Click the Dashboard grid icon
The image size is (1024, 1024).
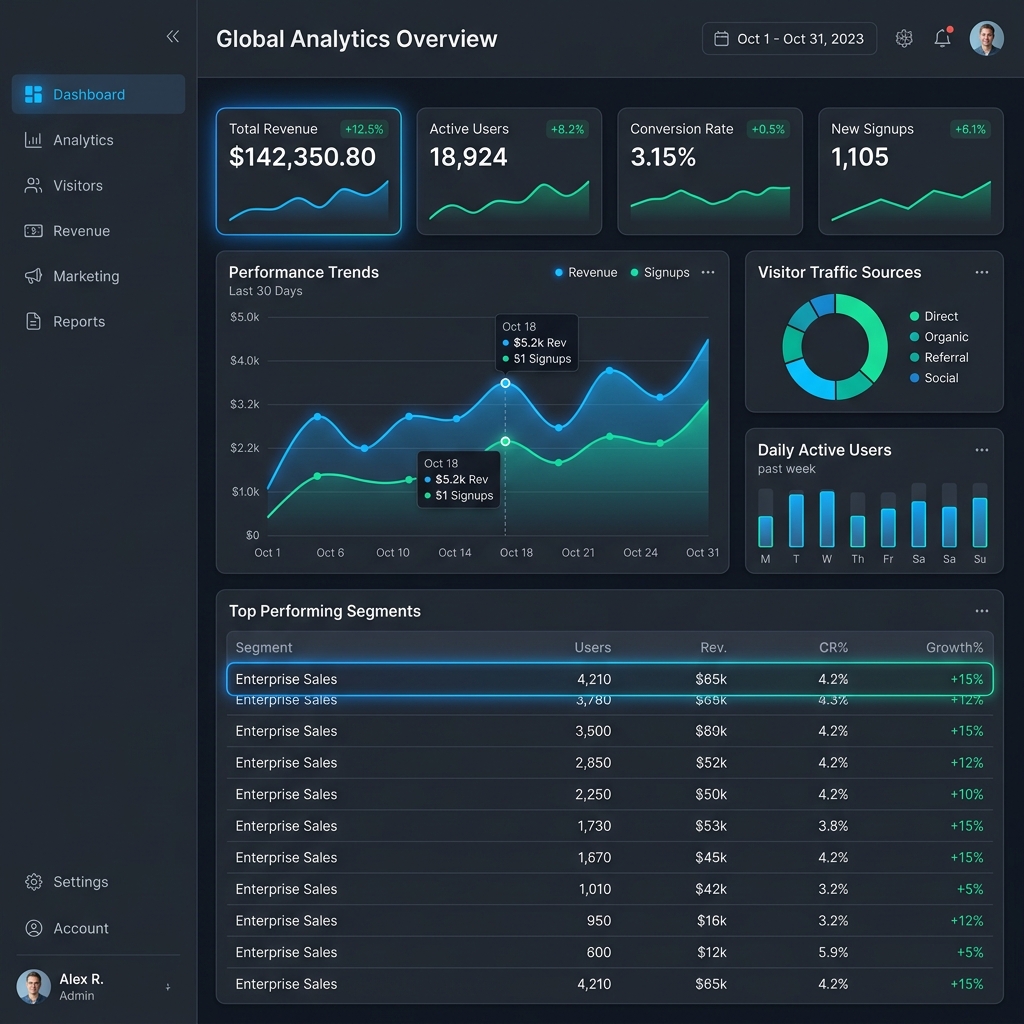click(x=33, y=94)
